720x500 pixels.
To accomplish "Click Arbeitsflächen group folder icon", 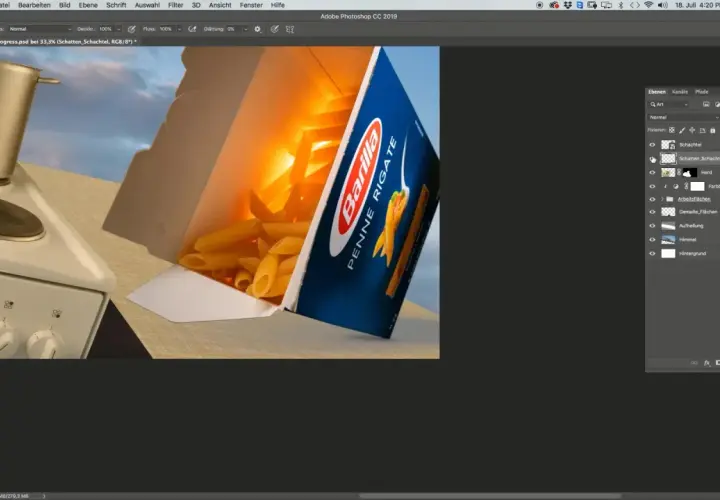I will [x=670, y=199].
